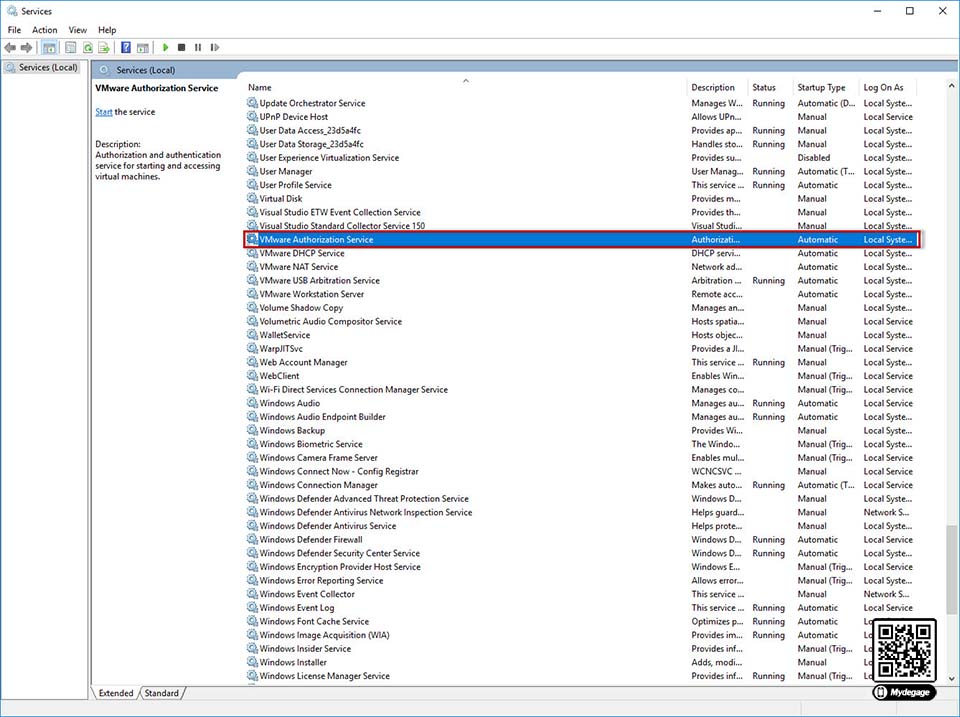
Task: Select Visual Studio ETW Event Collection Service
Action: [582, 212]
